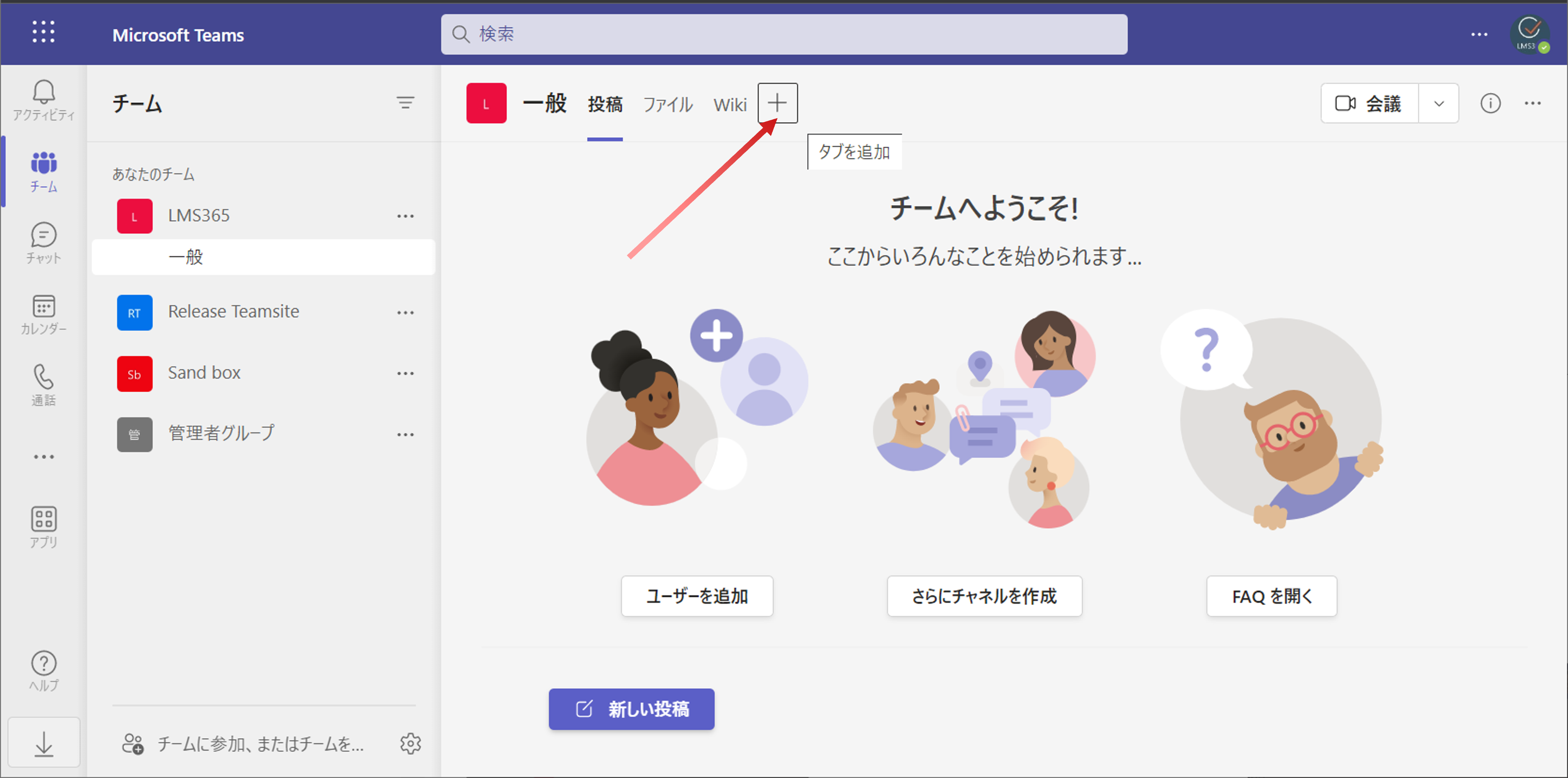Open more options for Sand box team
The width and height of the screenshot is (1568, 778).
tap(405, 373)
